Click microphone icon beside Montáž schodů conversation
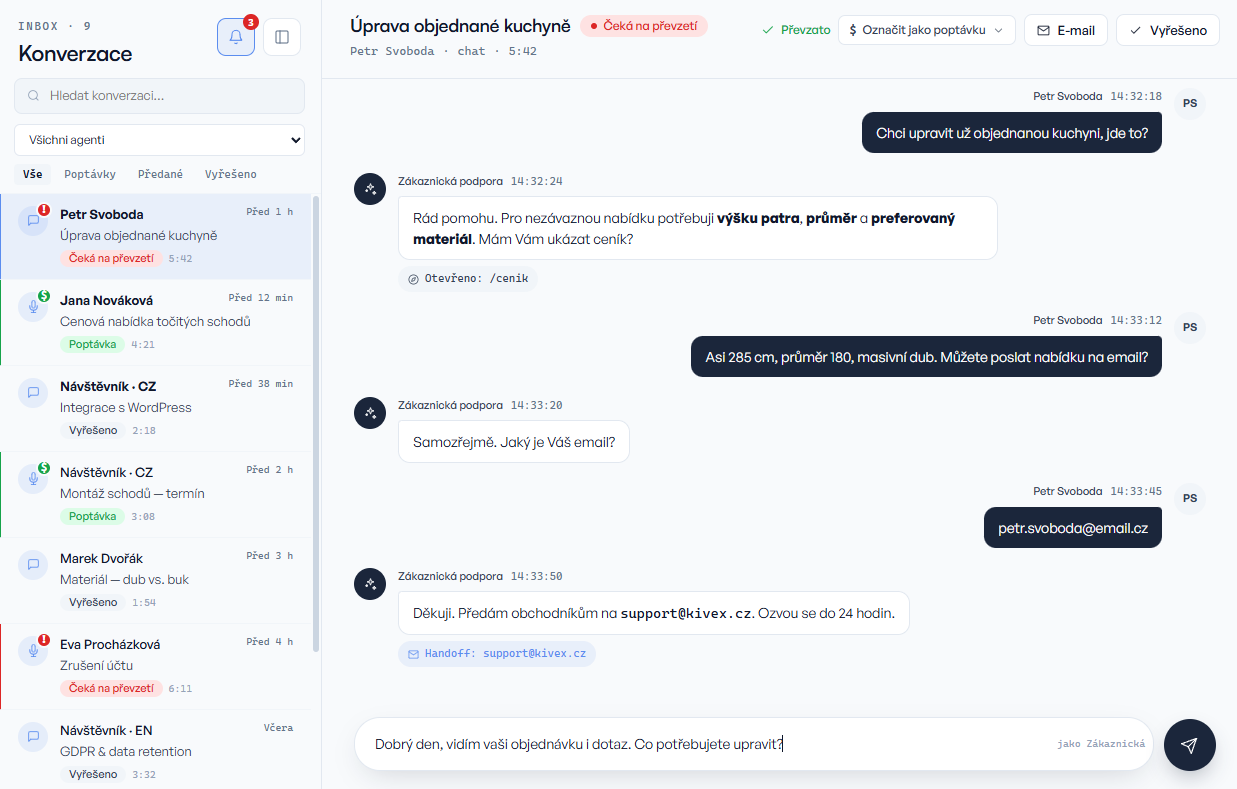Screen dimensions: 1237x789 pyautogui.click(x=33, y=479)
